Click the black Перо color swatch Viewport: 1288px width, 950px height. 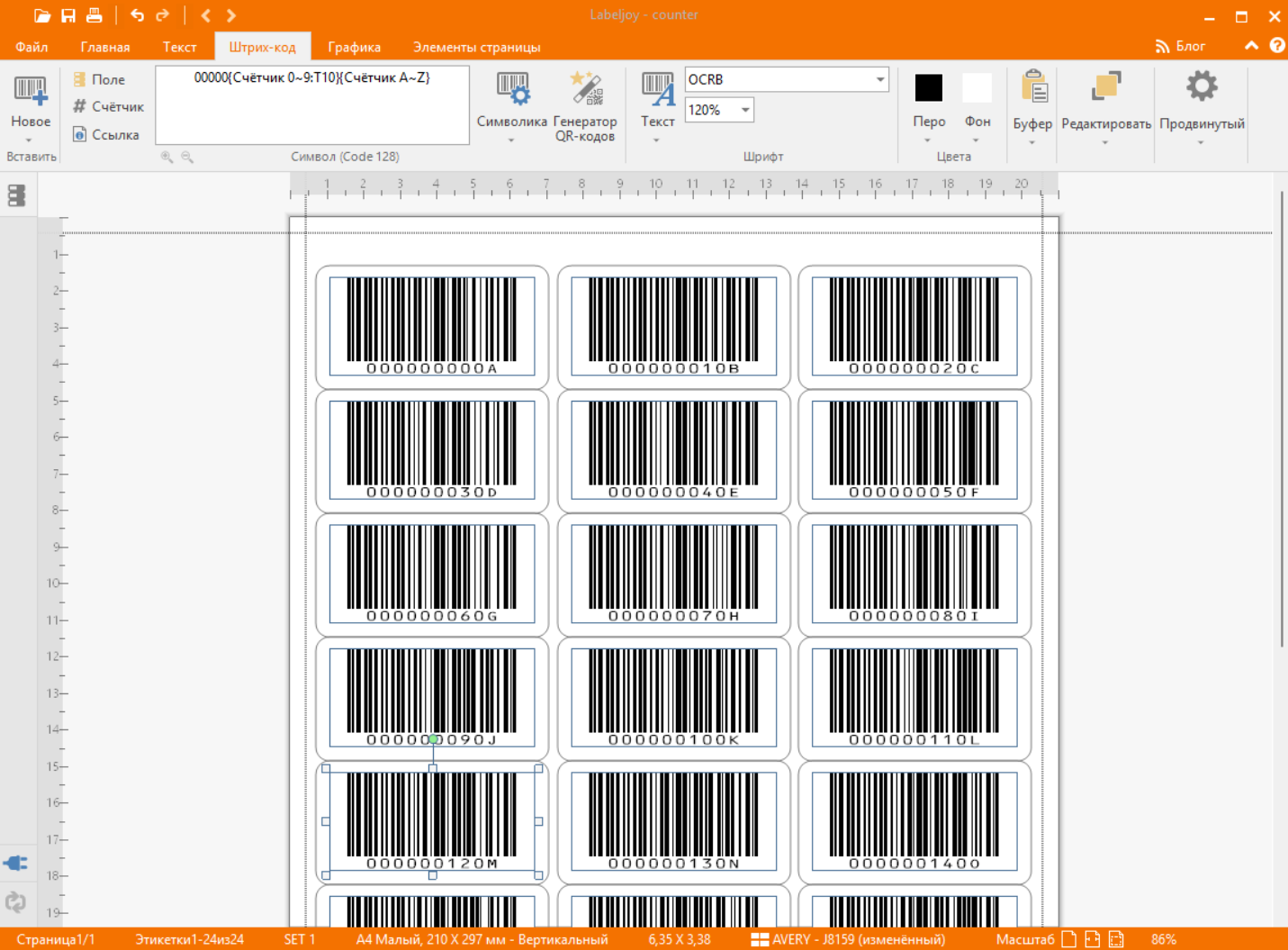pyautogui.click(x=928, y=88)
